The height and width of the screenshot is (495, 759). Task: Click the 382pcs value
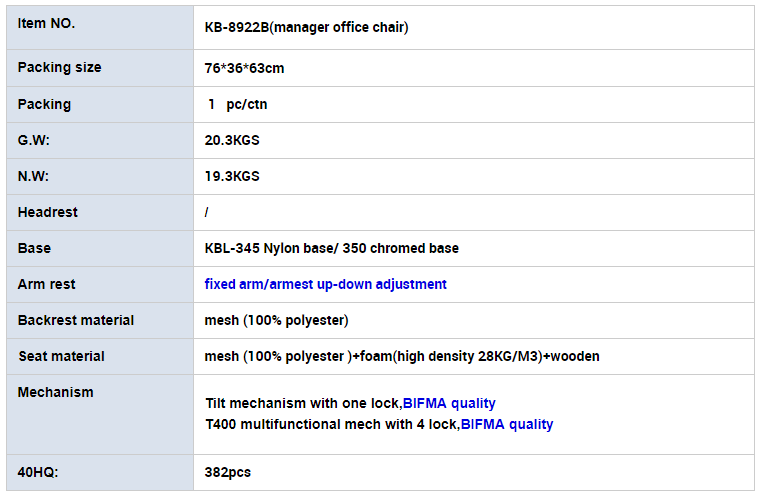pos(227,472)
